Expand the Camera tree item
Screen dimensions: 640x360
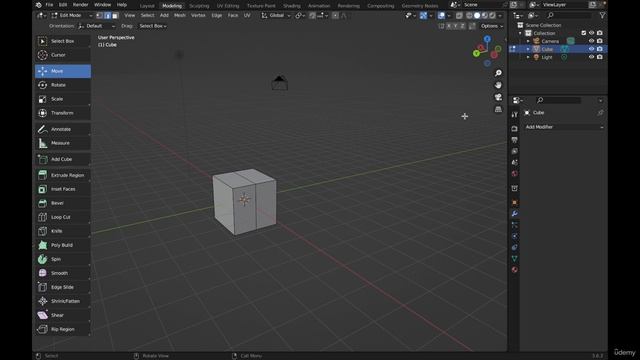pyautogui.click(x=528, y=41)
